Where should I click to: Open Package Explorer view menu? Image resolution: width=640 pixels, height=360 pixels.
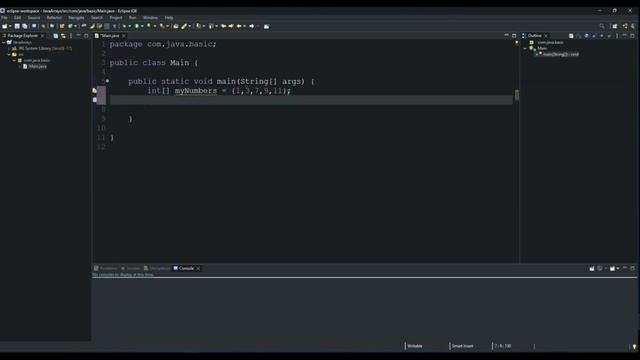pos(71,36)
